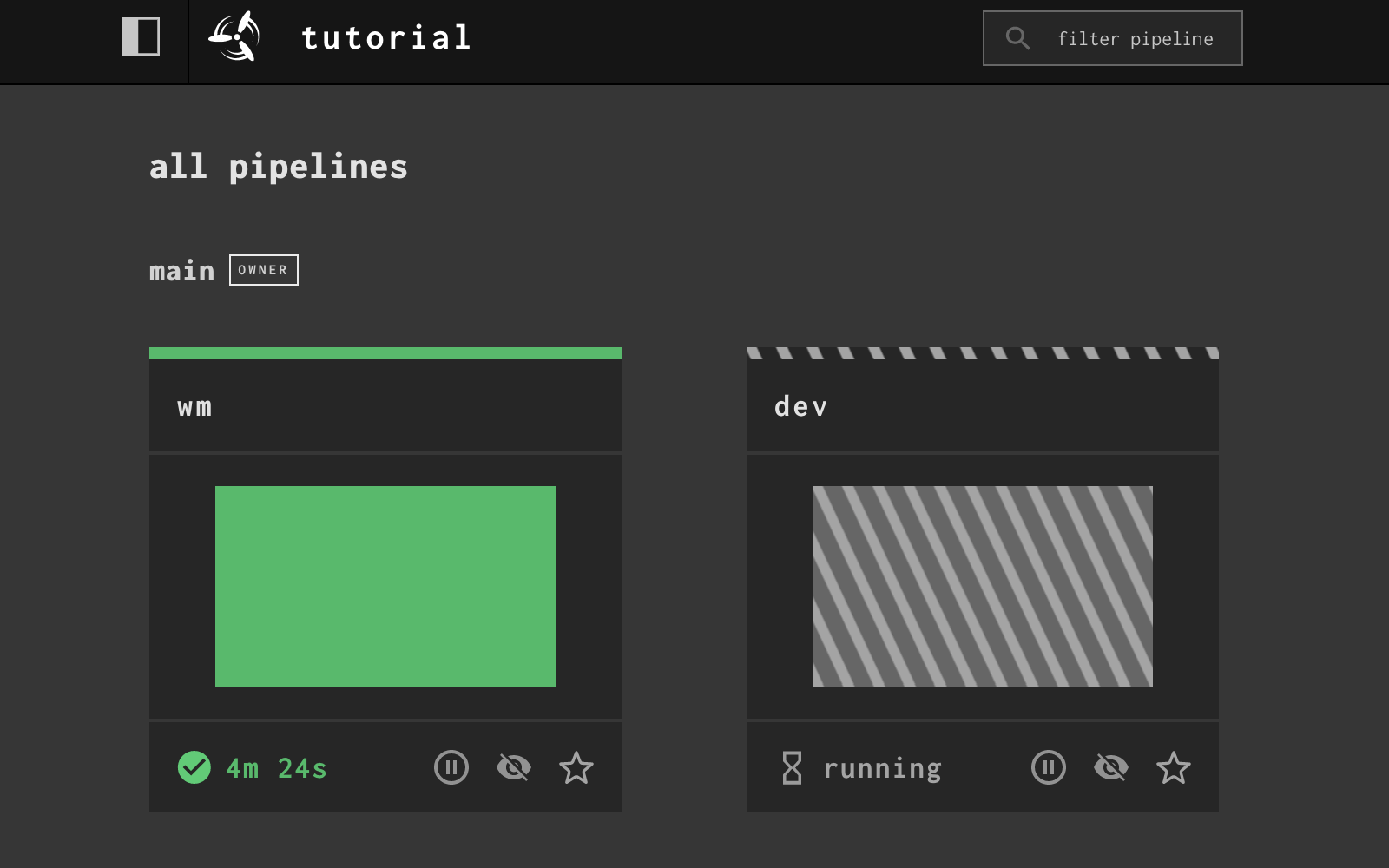Image resolution: width=1389 pixels, height=868 pixels.
Task: Hide the dev pipeline using the eye icon
Action: point(1111,767)
